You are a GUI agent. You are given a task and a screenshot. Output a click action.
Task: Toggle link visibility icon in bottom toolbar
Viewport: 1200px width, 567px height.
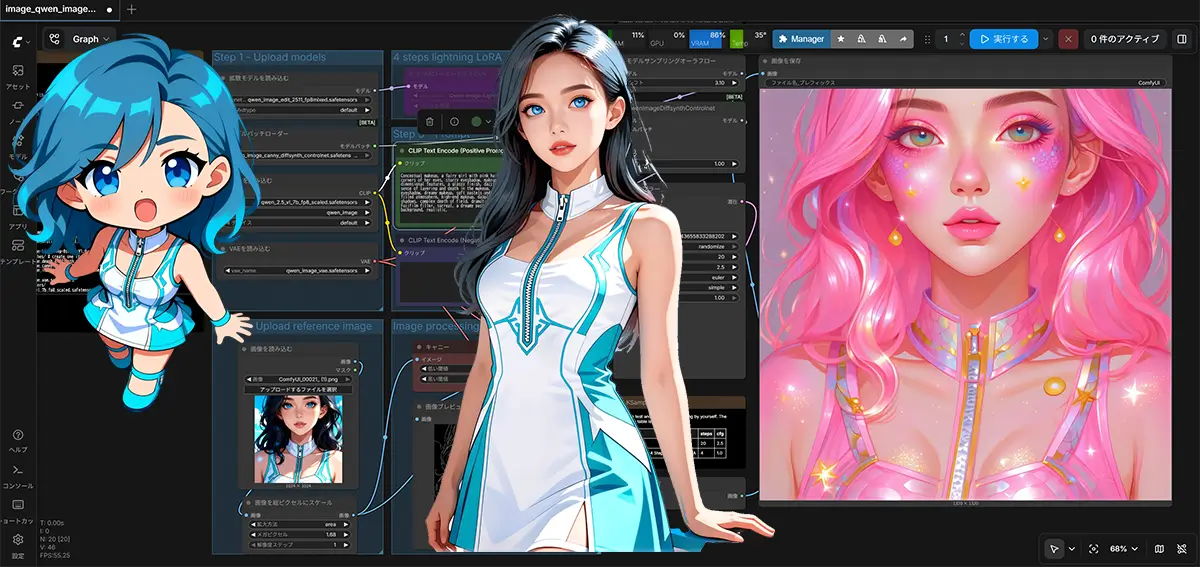[x=1182, y=548]
